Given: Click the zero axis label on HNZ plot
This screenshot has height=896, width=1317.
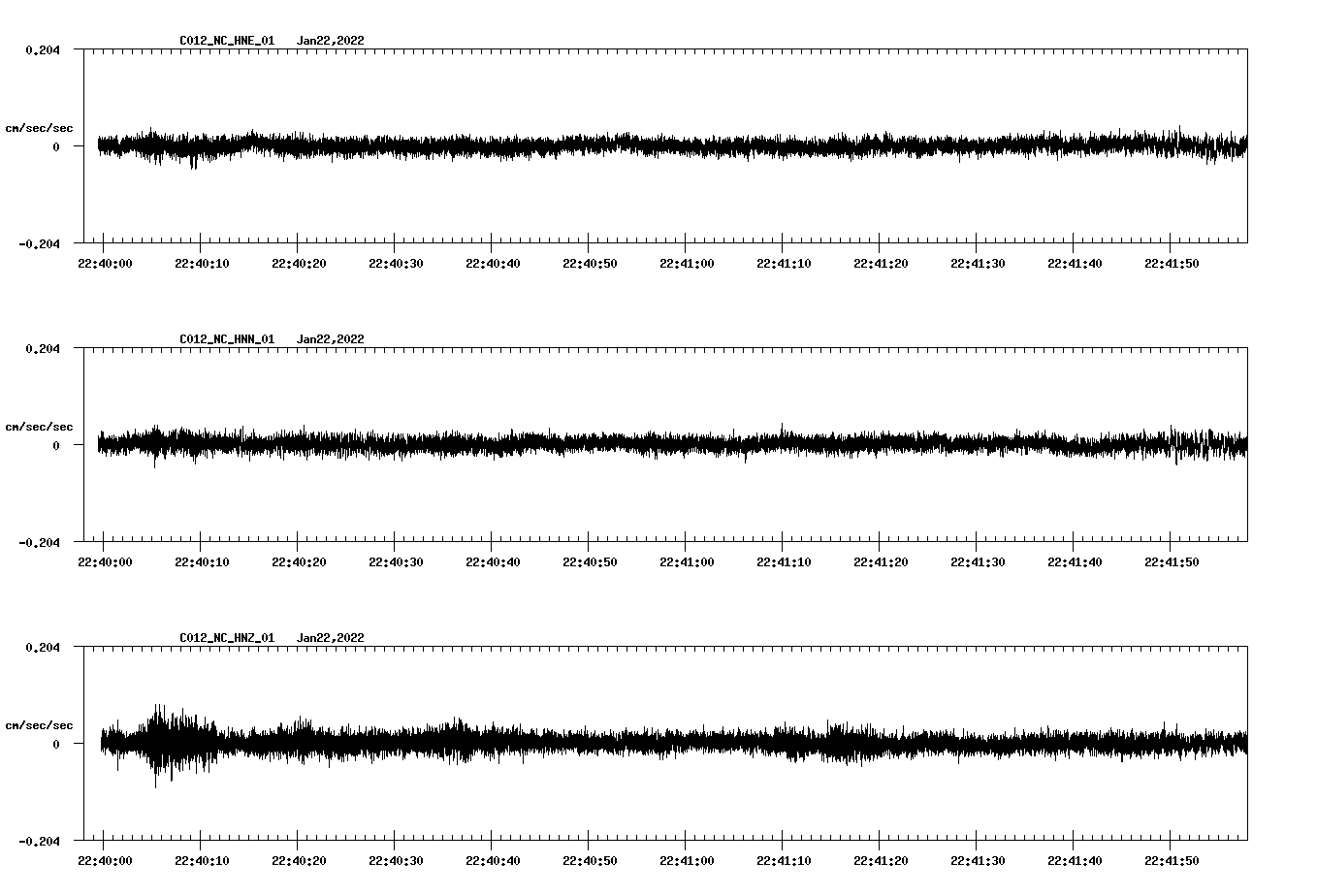Looking at the screenshot, I should pos(56,744).
